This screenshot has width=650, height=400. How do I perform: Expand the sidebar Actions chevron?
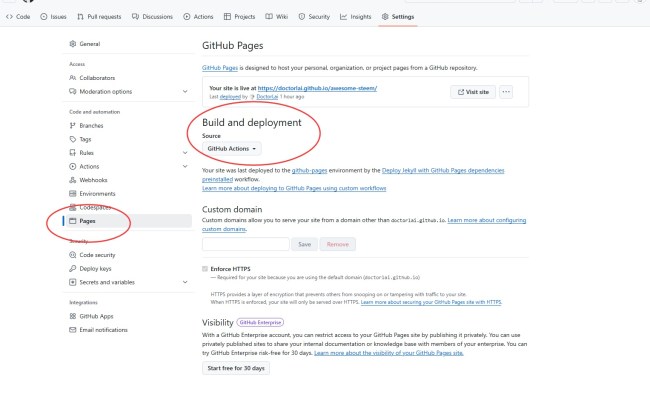[185, 166]
